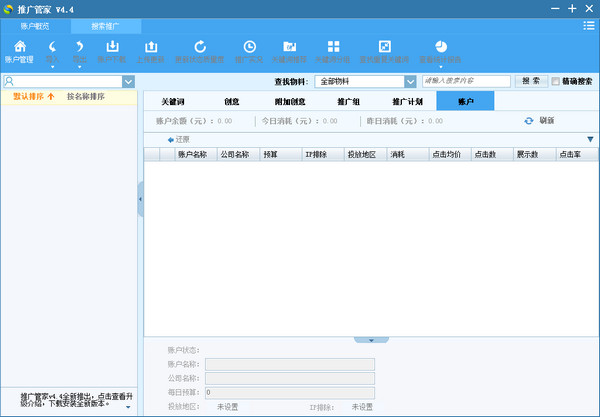Click the four-squares grid toolbar icon

[x=333, y=47]
